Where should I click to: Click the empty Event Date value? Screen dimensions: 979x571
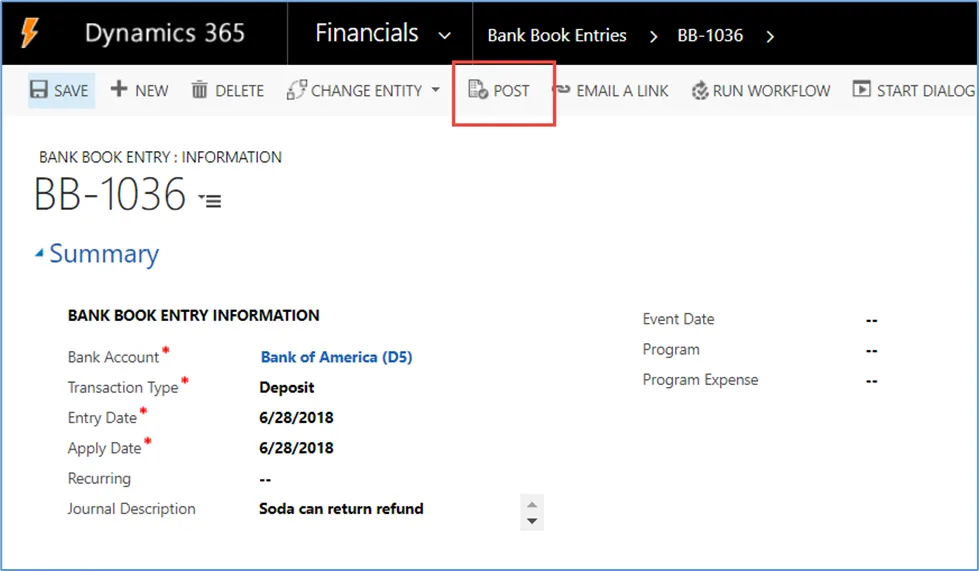point(872,321)
